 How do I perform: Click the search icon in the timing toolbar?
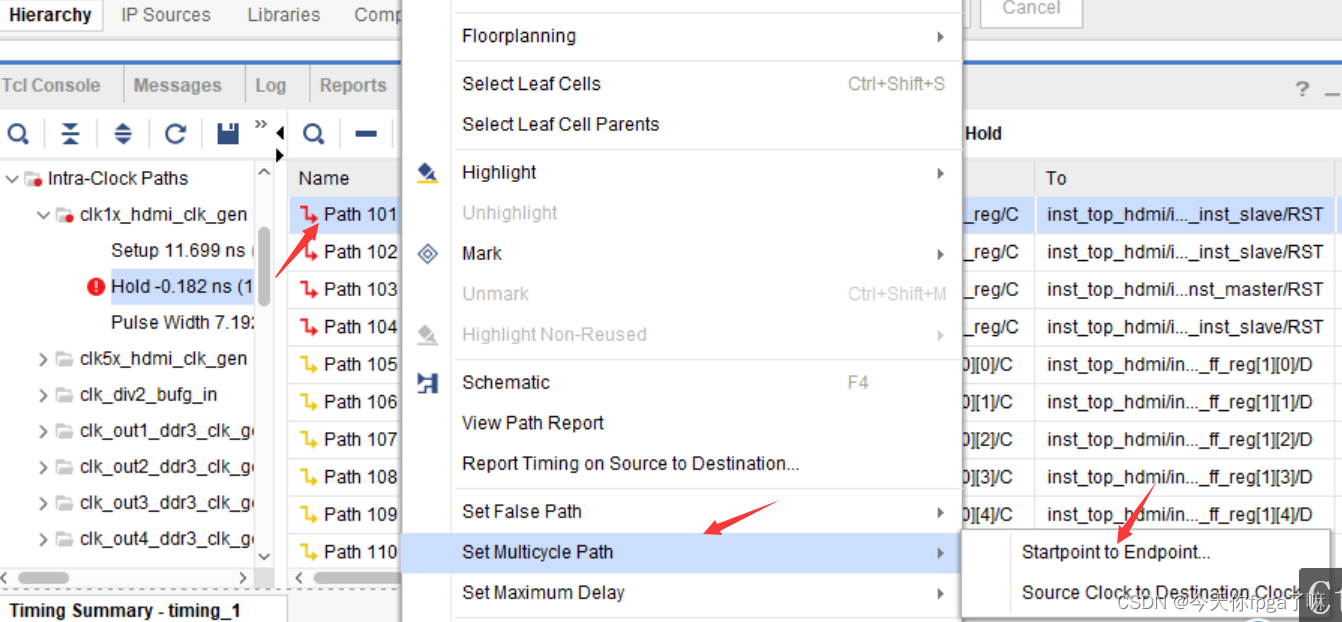[19, 133]
